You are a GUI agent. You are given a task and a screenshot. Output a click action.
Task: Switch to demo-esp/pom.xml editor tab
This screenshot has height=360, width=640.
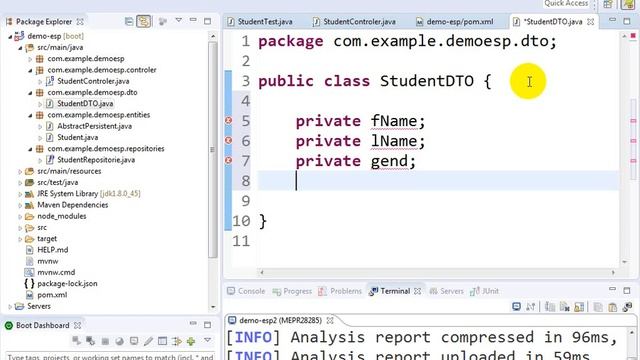click(x=460, y=22)
